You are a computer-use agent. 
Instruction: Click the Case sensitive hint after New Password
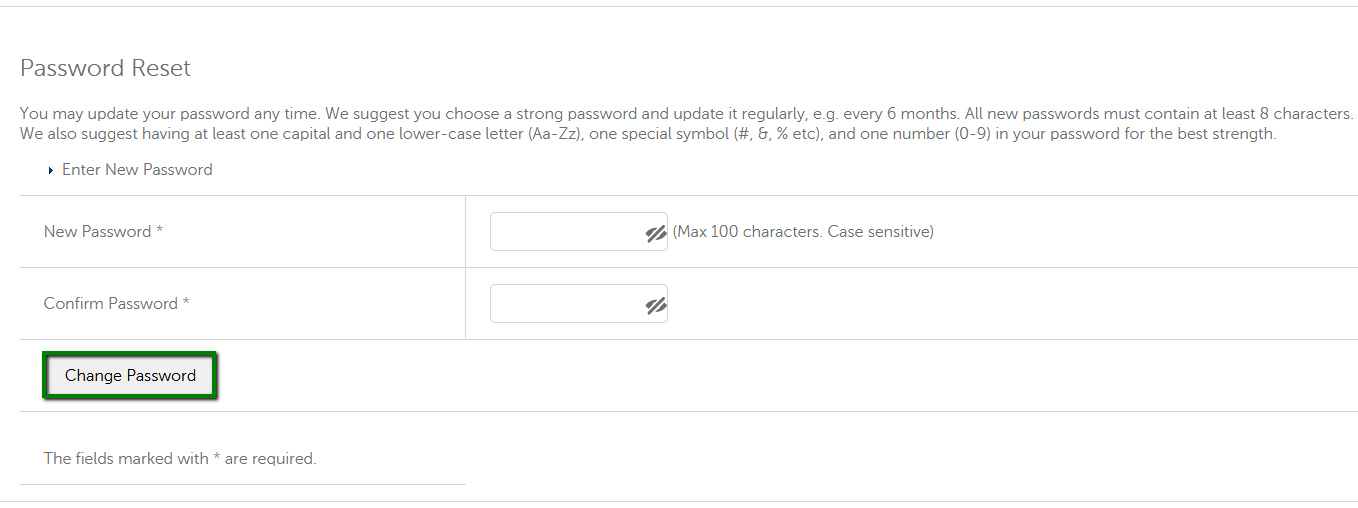[x=881, y=232]
